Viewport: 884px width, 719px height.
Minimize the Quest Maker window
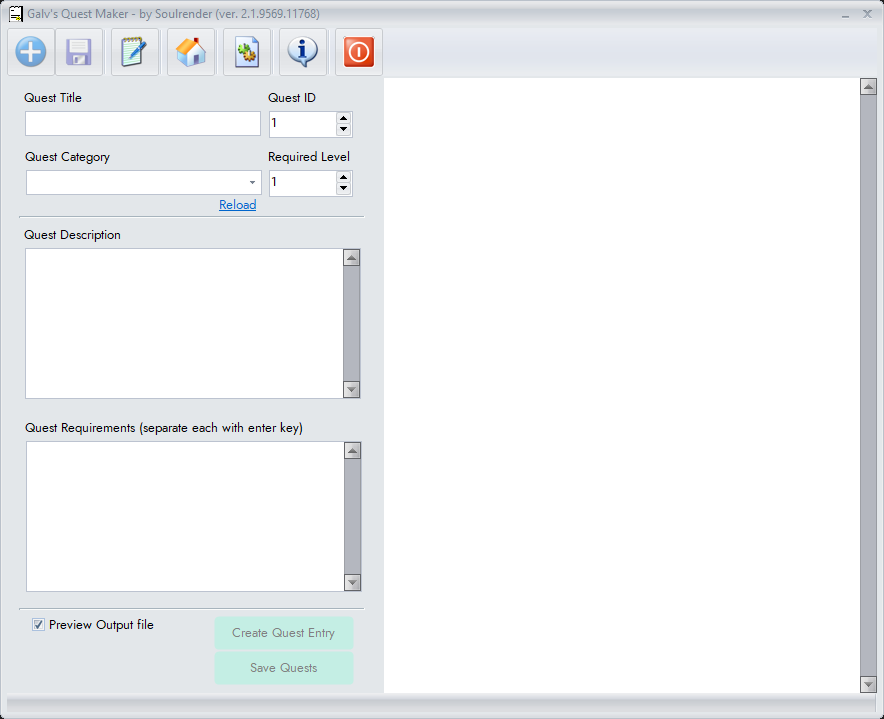click(x=845, y=14)
